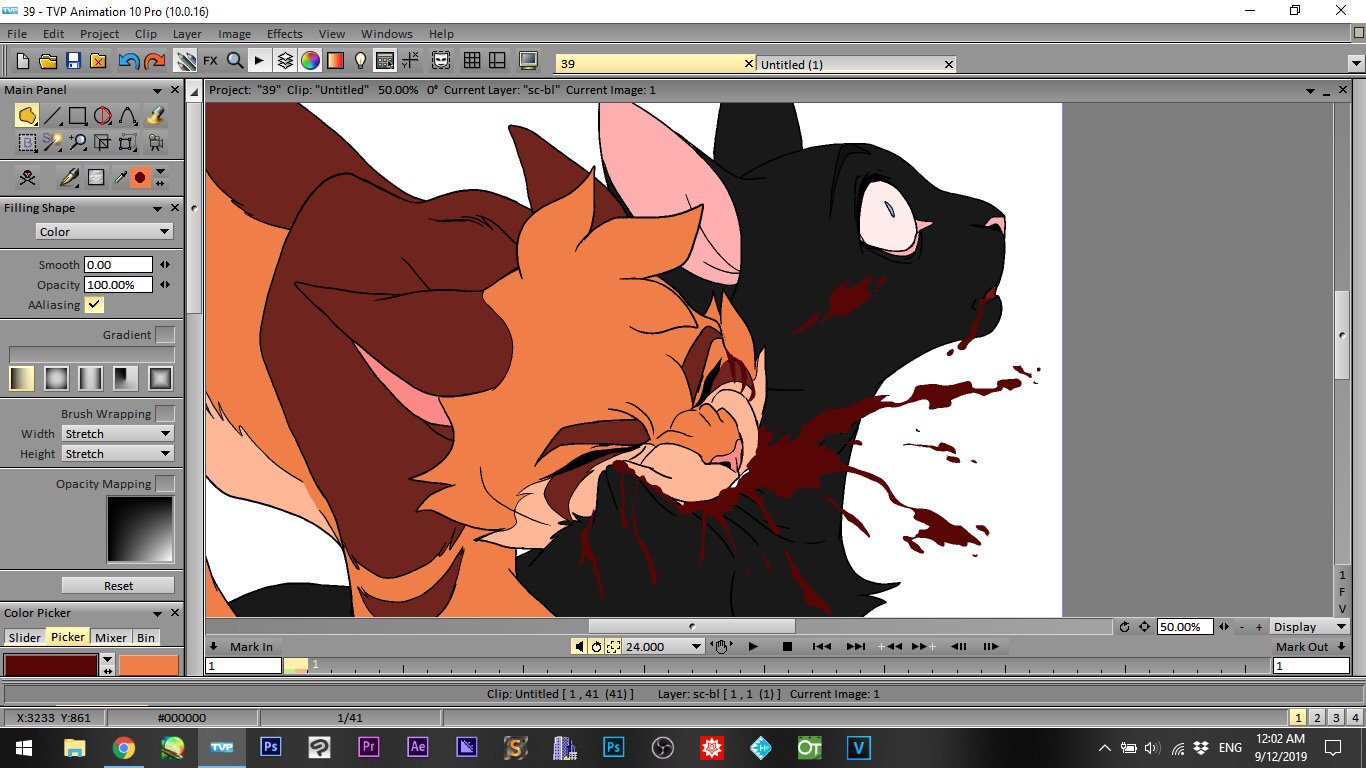Screen dimensions: 1366x768
Task: Undo last action with the blue arrow
Action: 128,61
